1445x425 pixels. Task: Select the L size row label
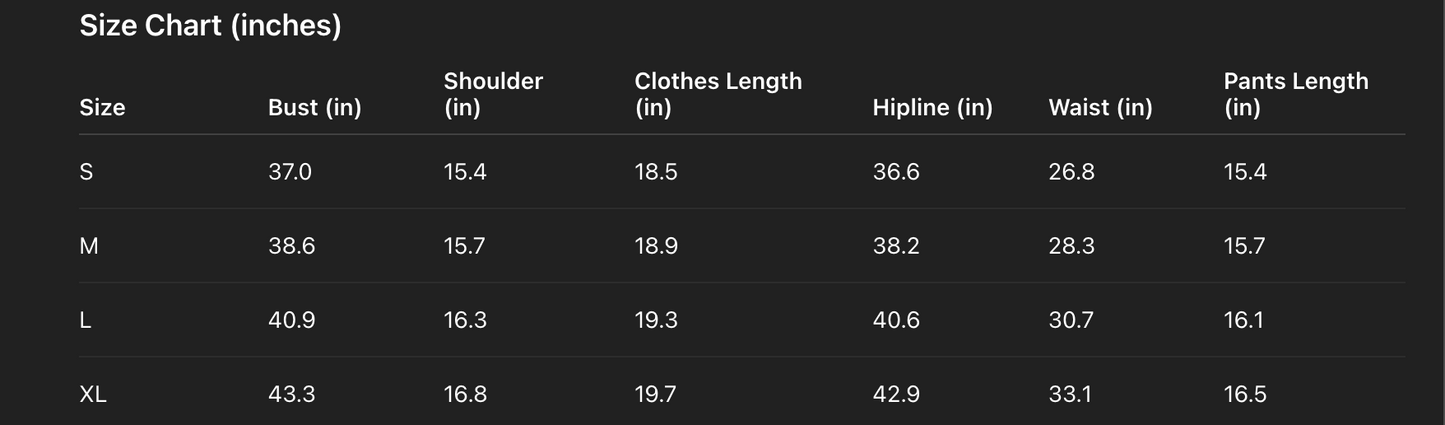[x=85, y=320]
